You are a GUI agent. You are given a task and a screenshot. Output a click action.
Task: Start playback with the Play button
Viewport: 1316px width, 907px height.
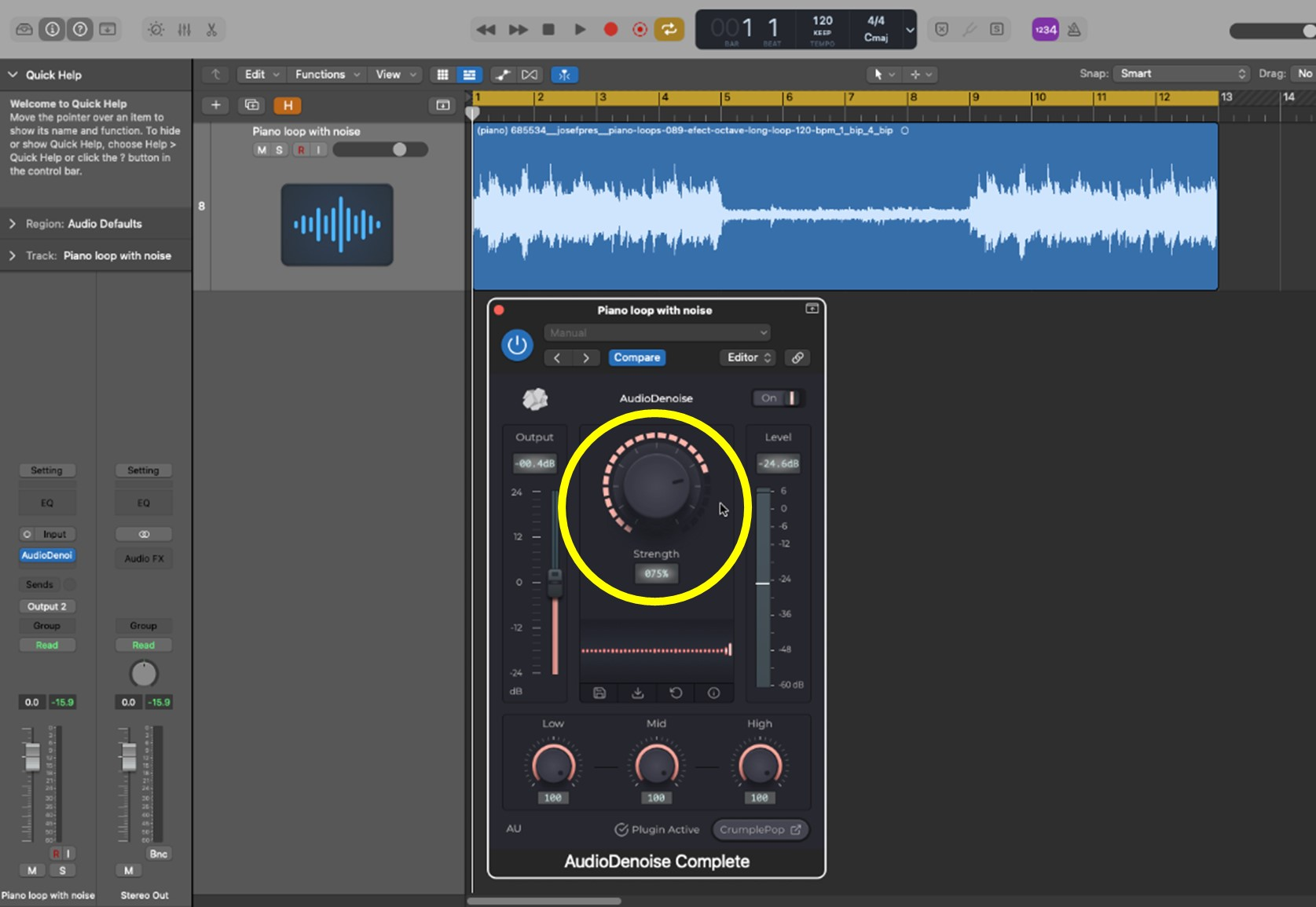coord(580,30)
